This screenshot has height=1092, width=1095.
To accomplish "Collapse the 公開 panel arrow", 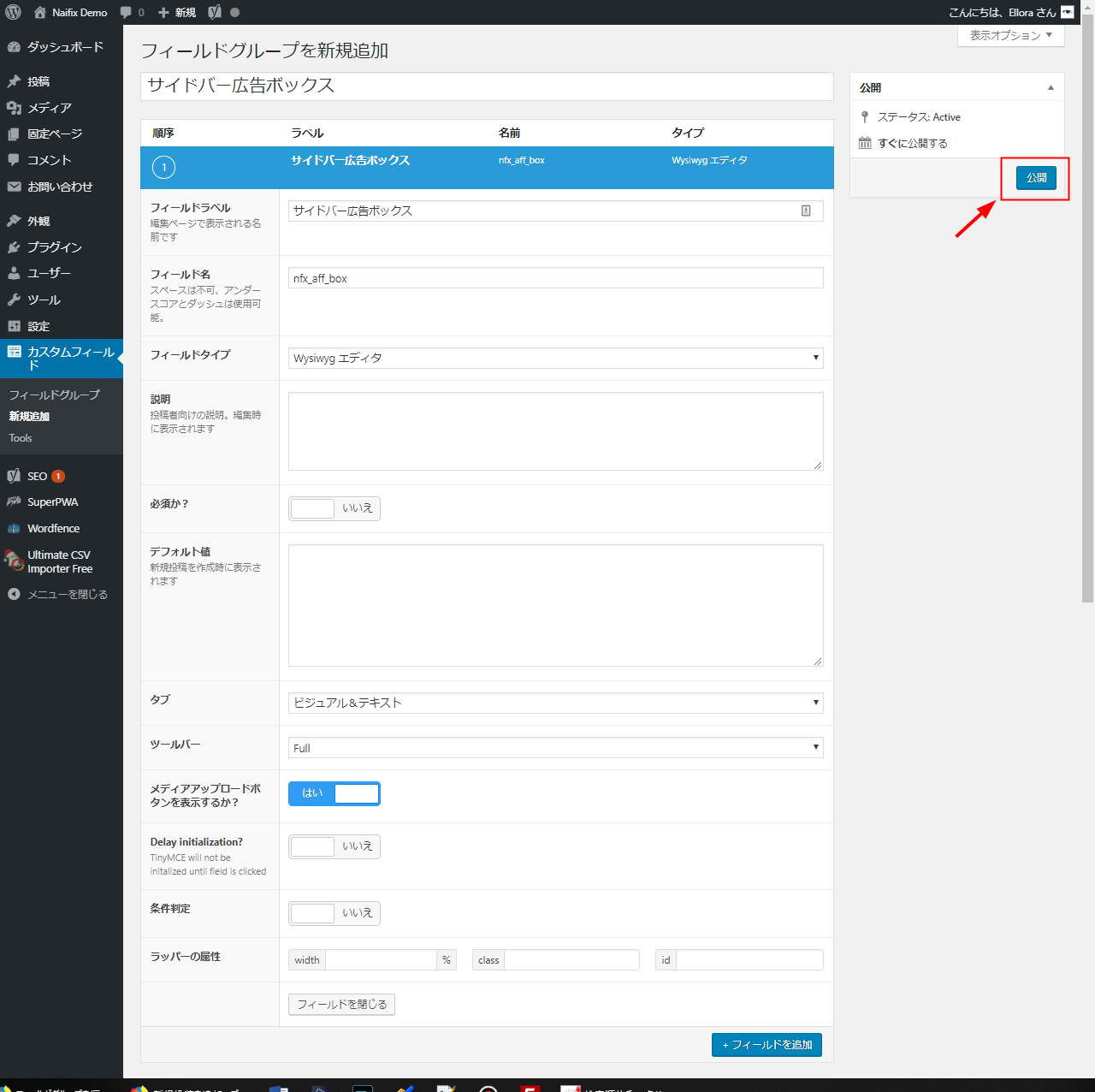I will (1051, 87).
